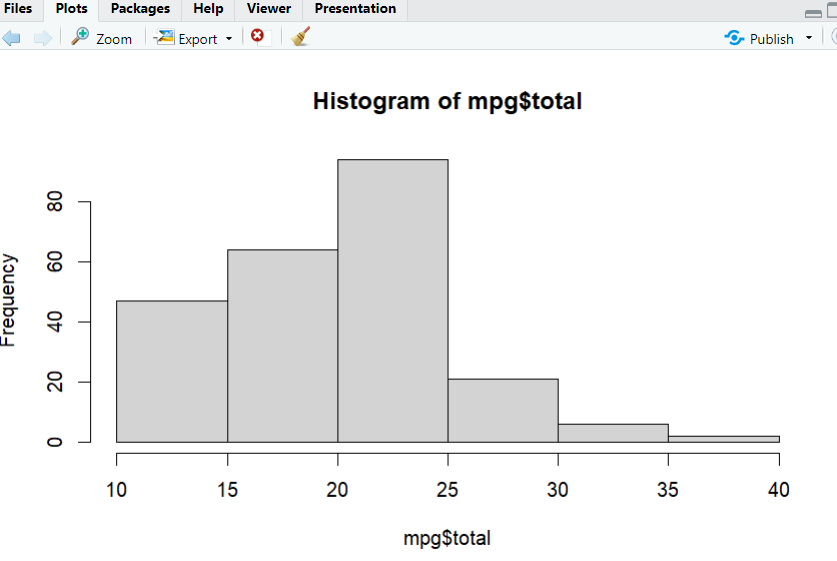This screenshot has height=561, width=837.
Task: Go to the next plot with the forward arrow
Action: tap(43, 38)
